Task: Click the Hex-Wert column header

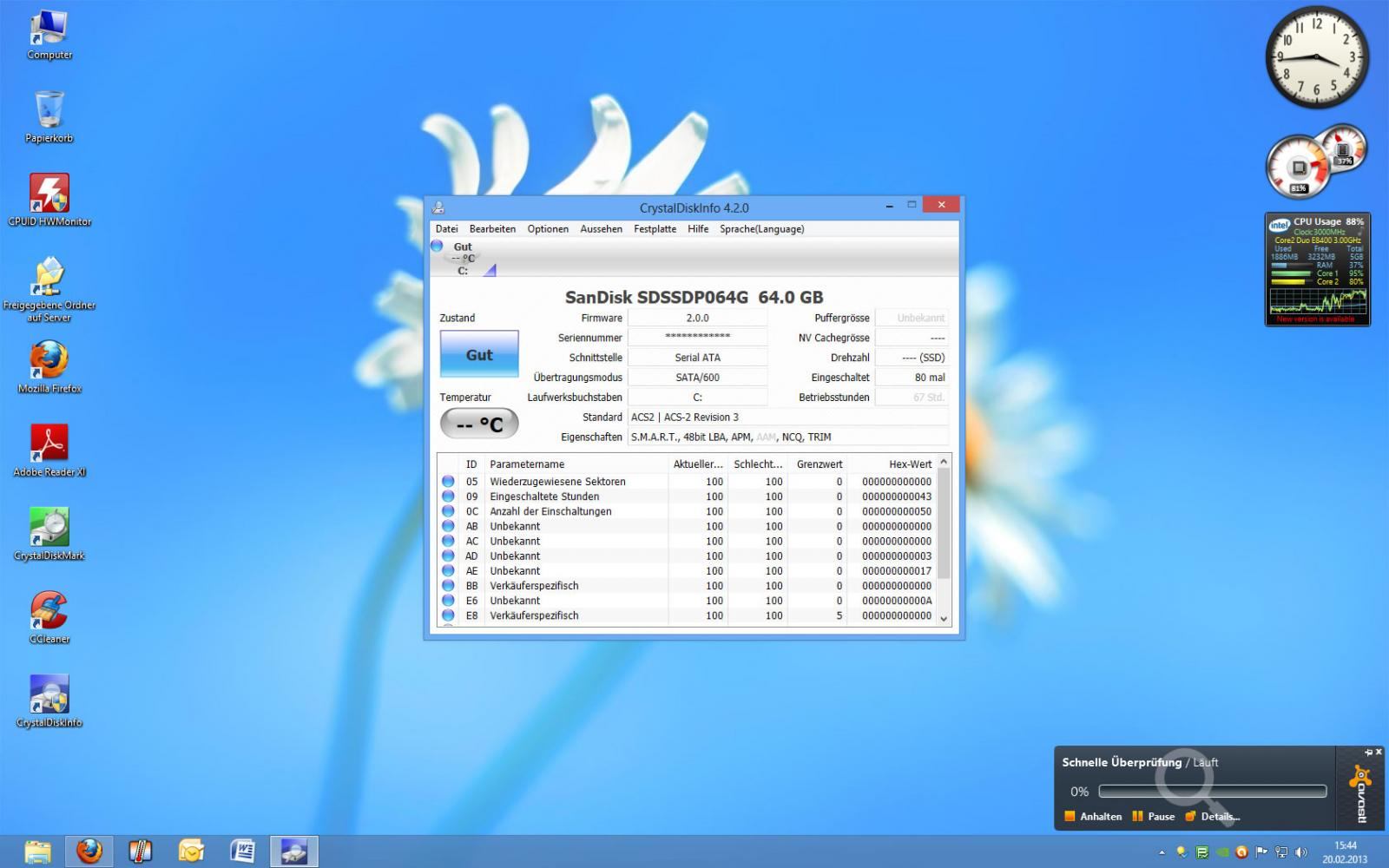Action: (892, 464)
